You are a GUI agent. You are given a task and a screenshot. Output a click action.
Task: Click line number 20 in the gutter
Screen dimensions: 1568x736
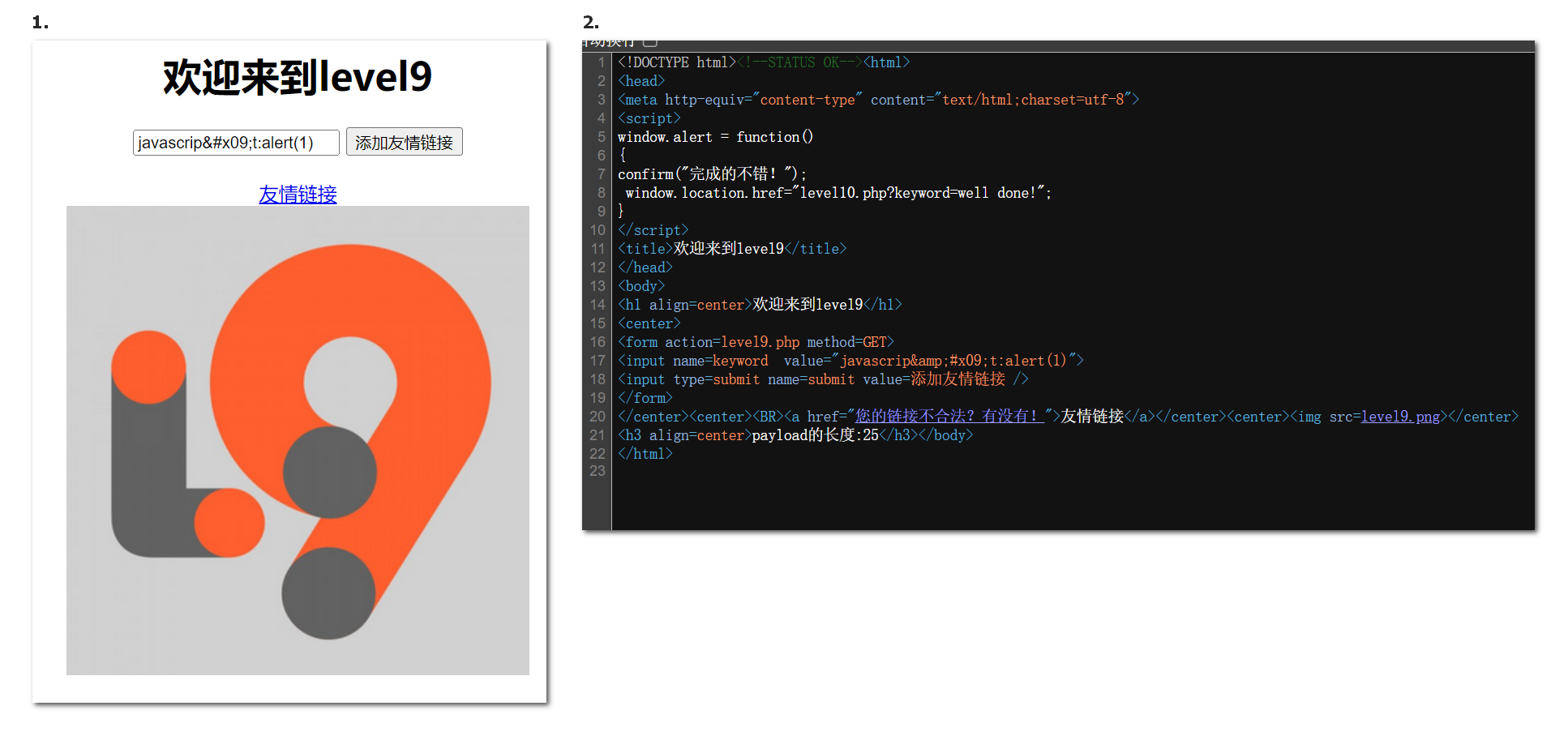(x=598, y=417)
